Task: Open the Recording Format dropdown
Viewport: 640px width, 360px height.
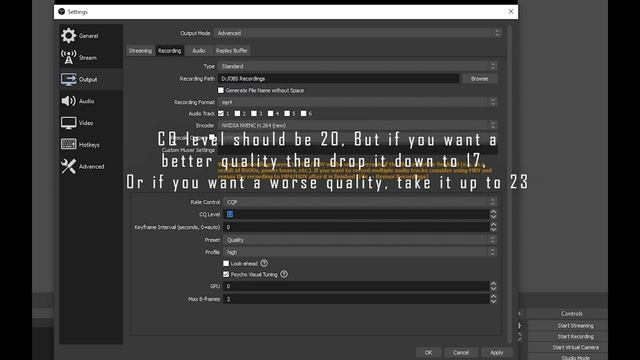Action: tap(357, 102)
